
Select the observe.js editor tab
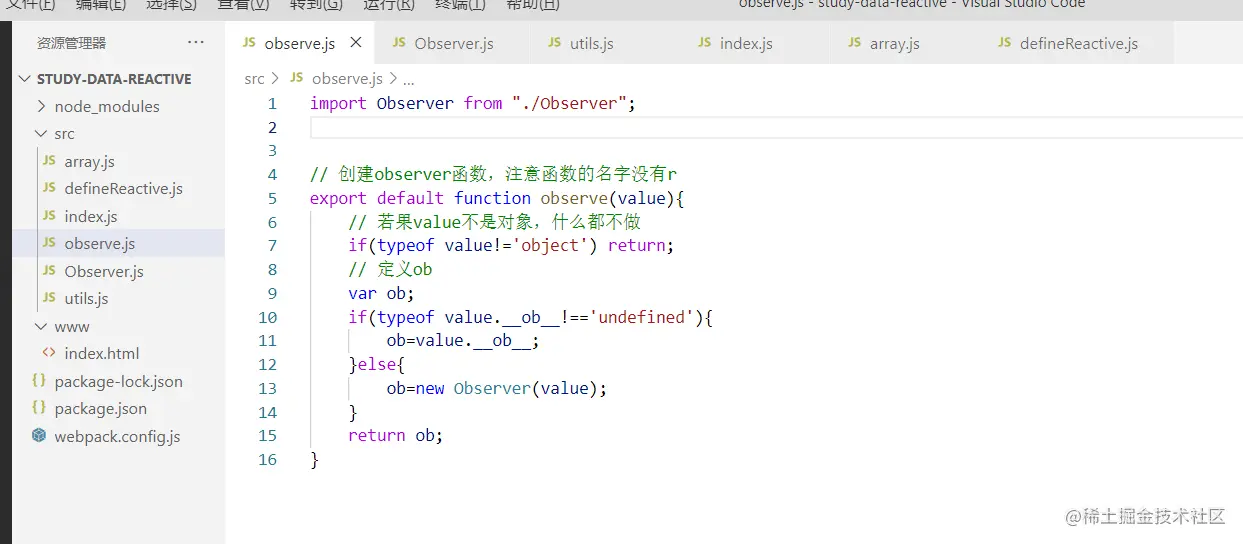coord(300,43)
